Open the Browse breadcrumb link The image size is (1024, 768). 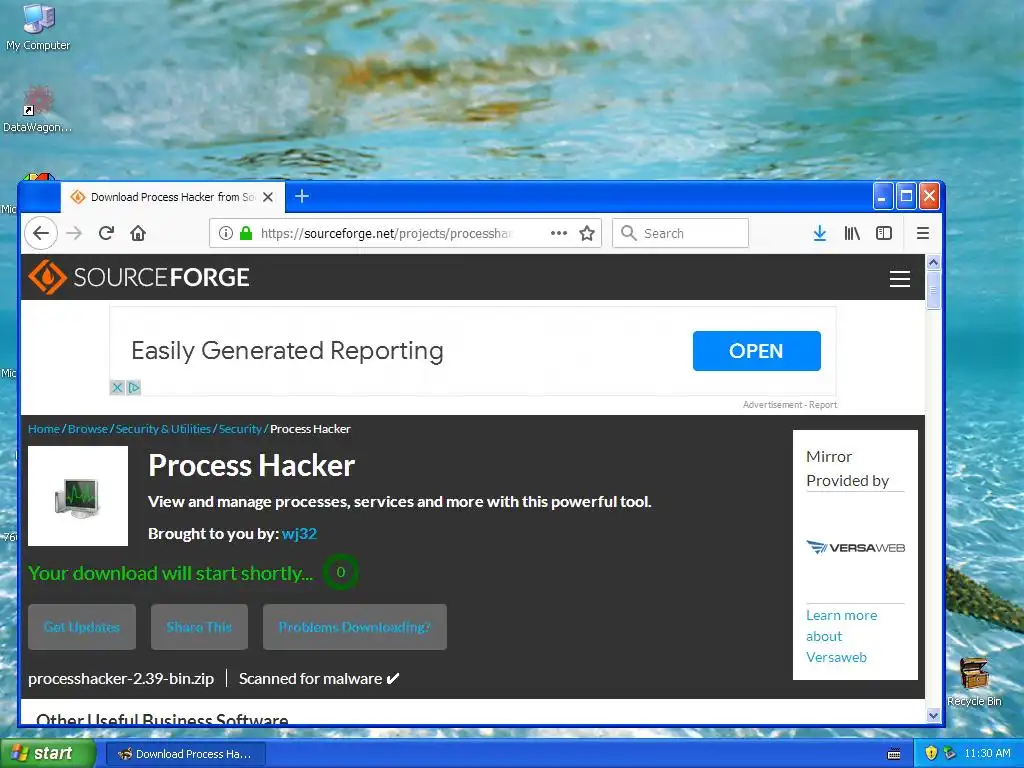[88, 429]
